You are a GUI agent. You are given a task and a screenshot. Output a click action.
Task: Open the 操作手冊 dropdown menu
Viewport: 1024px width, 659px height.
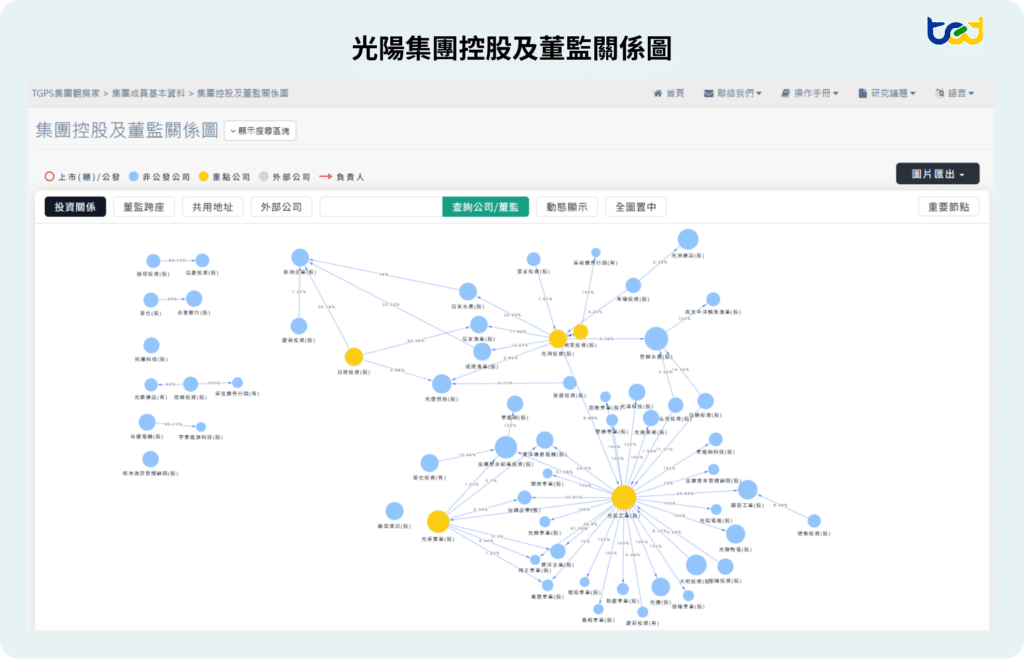(x=810, y=93)
